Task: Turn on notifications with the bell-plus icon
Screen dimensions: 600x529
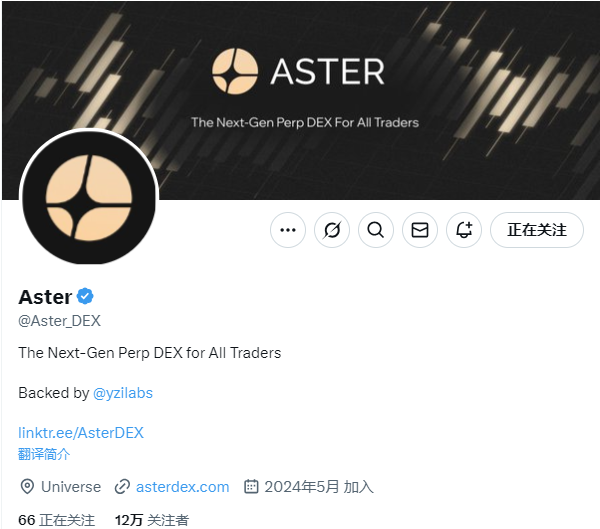Action: (464, 230)
